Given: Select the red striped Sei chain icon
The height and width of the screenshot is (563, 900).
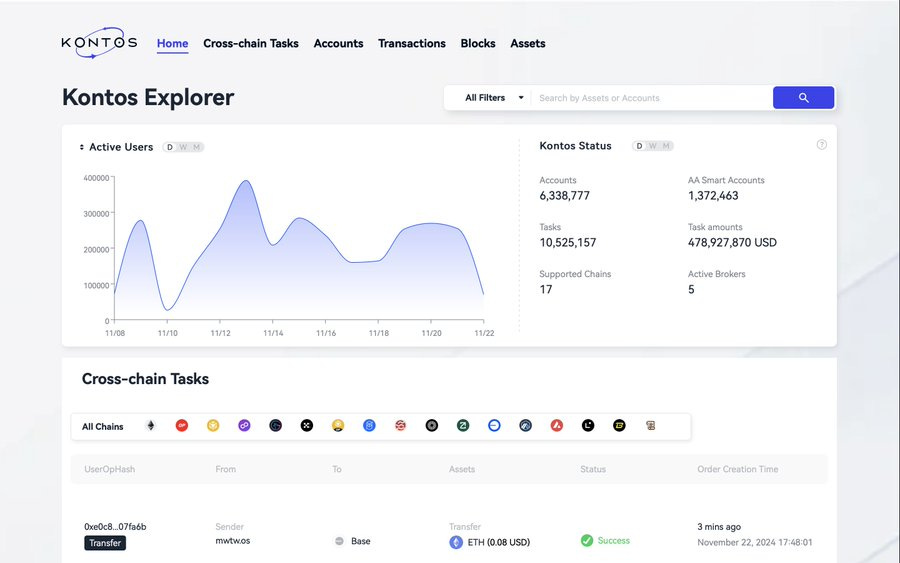Looking at the screenshot, I should coord(401,426).
